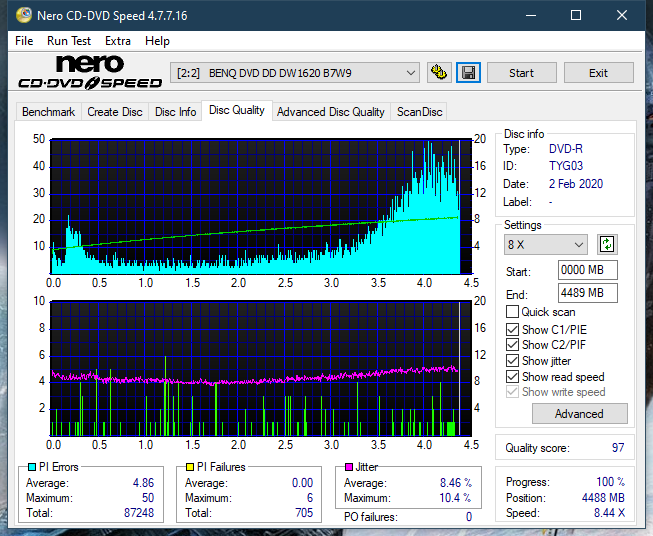Image resolution: width=653 pixels, height=536 pixels.
Task: Switch to Advanced Disc Quality tab
Action: pyautogui.click(x=331, y=112)
